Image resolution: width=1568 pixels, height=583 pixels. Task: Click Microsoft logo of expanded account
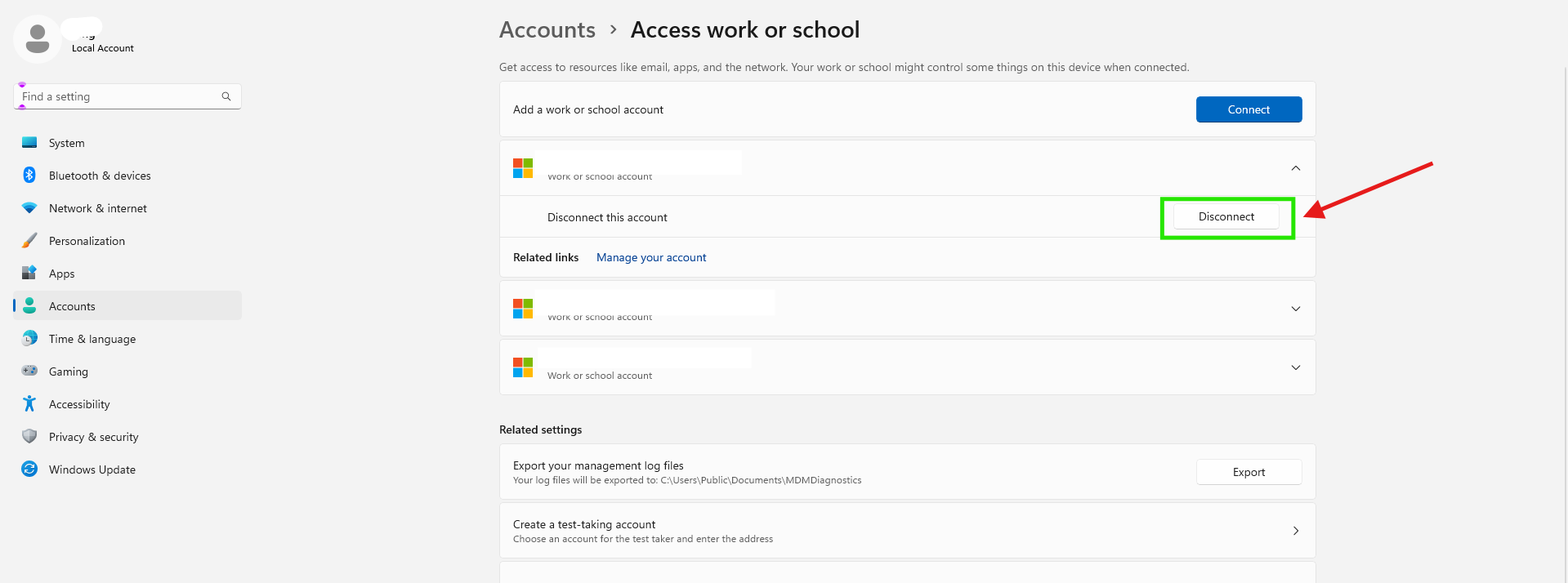tap(523, 168)
